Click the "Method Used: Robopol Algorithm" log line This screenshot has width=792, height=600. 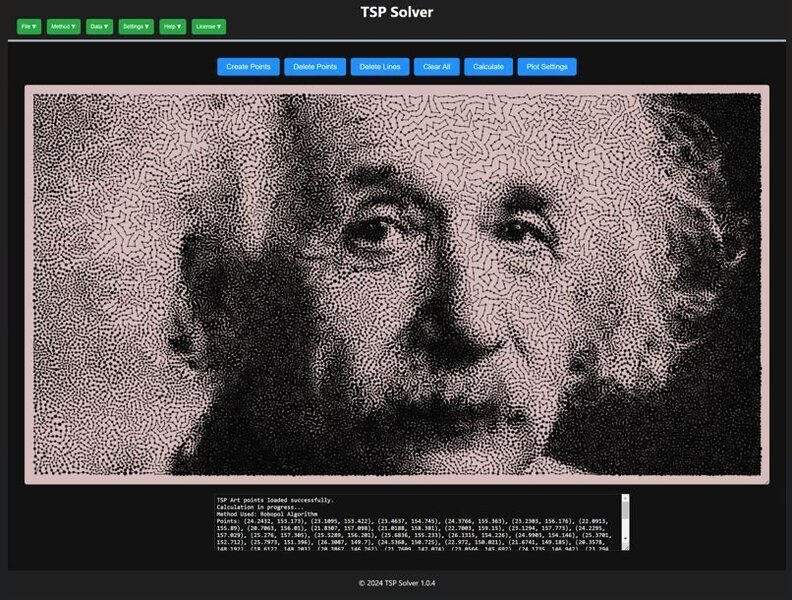(267, 514)
